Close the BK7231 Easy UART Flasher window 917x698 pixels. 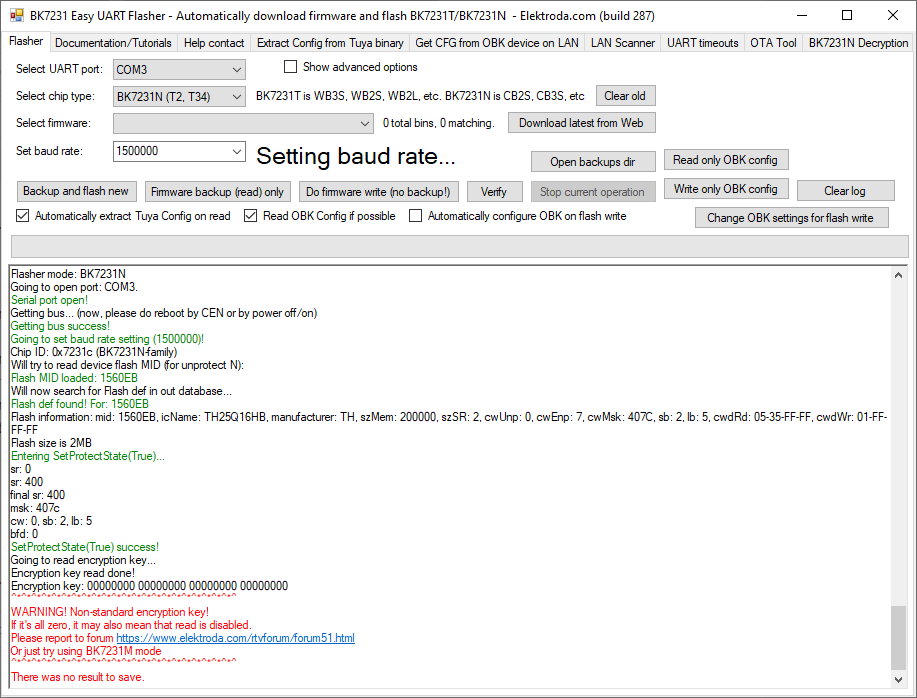[892, 16]
